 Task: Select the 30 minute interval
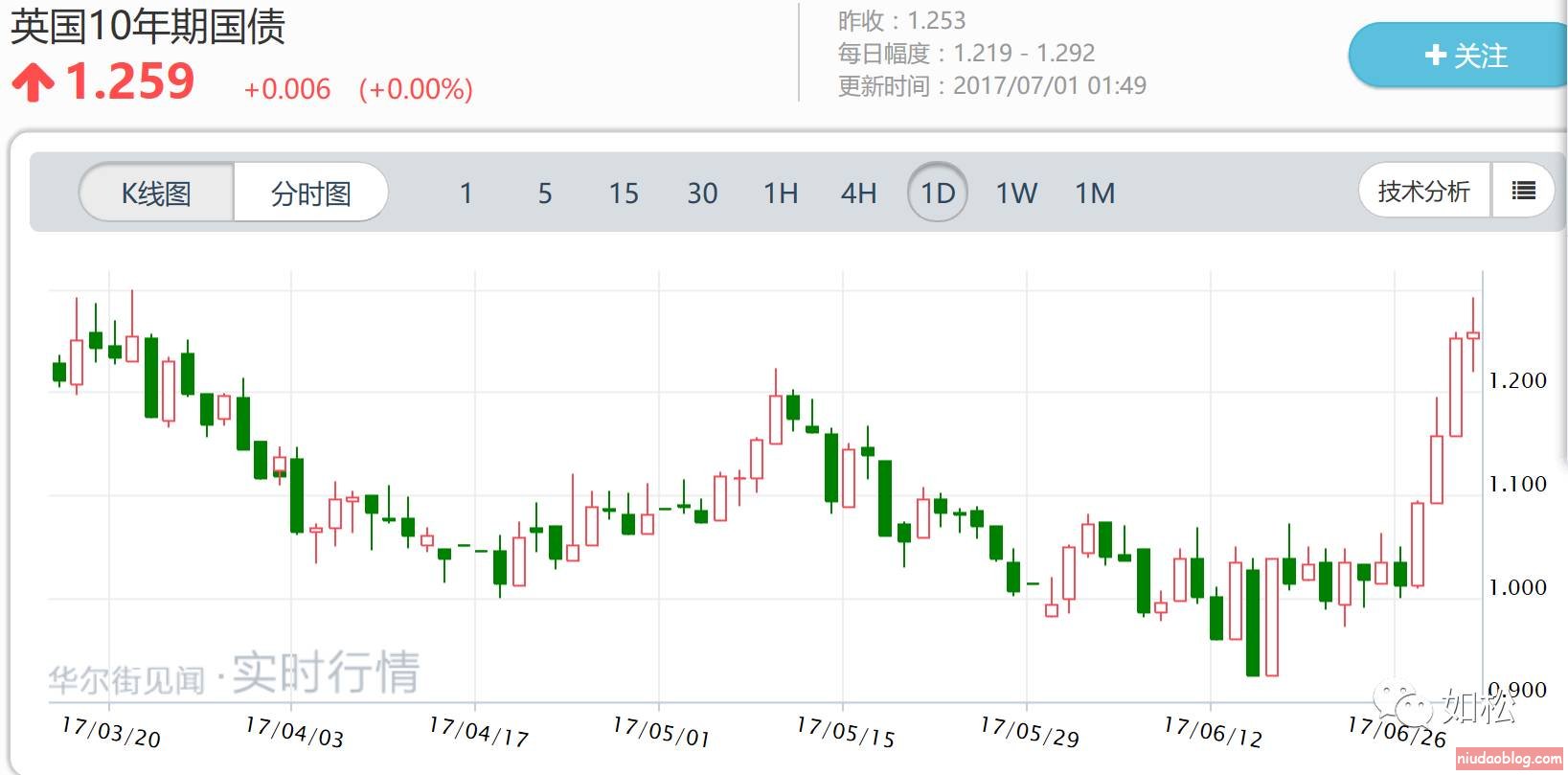pos(702,194)
